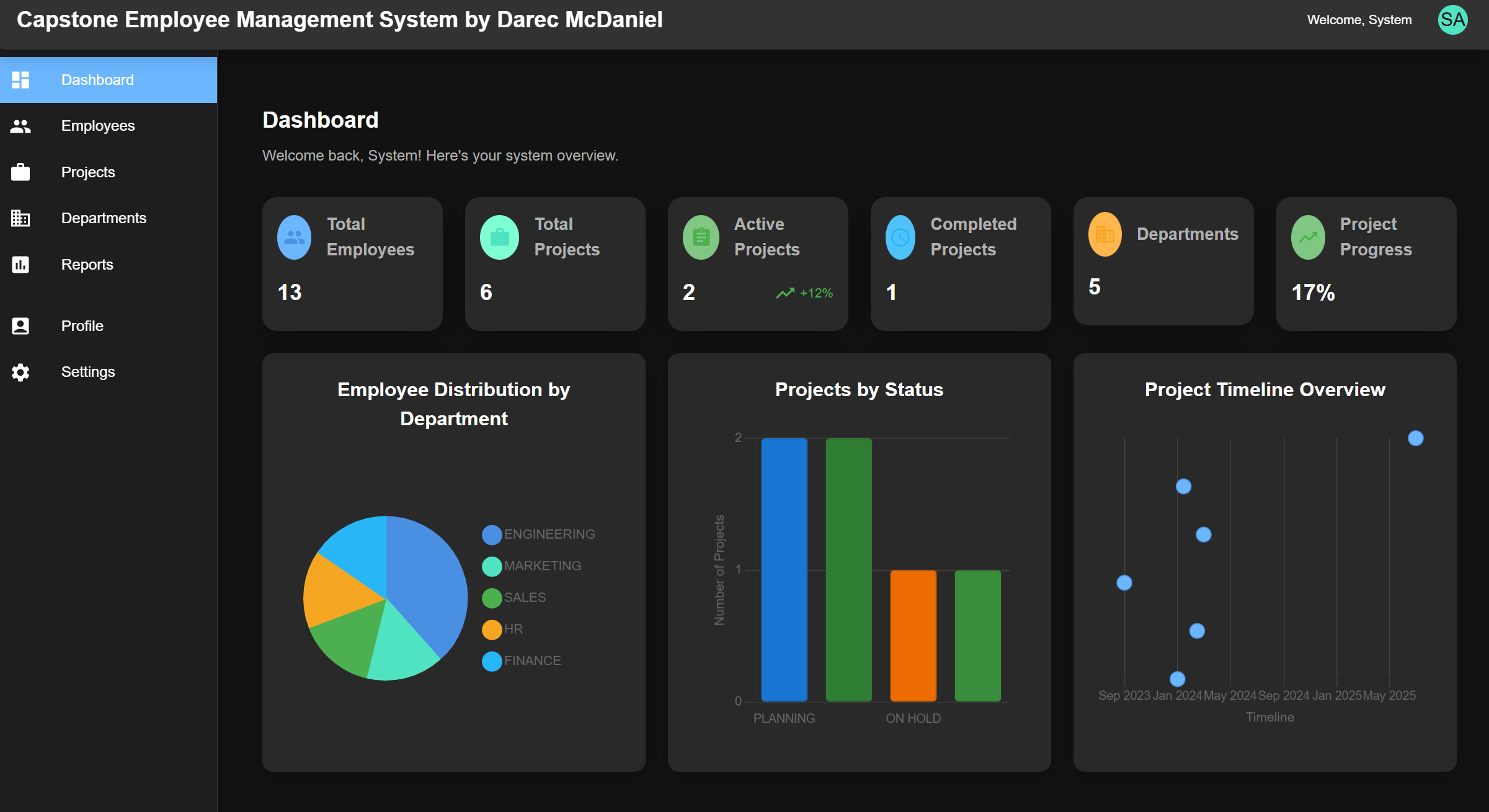Open Profile using the person icon
The width and height of the screenshot is (1489, 812).
tap(20, 325)
